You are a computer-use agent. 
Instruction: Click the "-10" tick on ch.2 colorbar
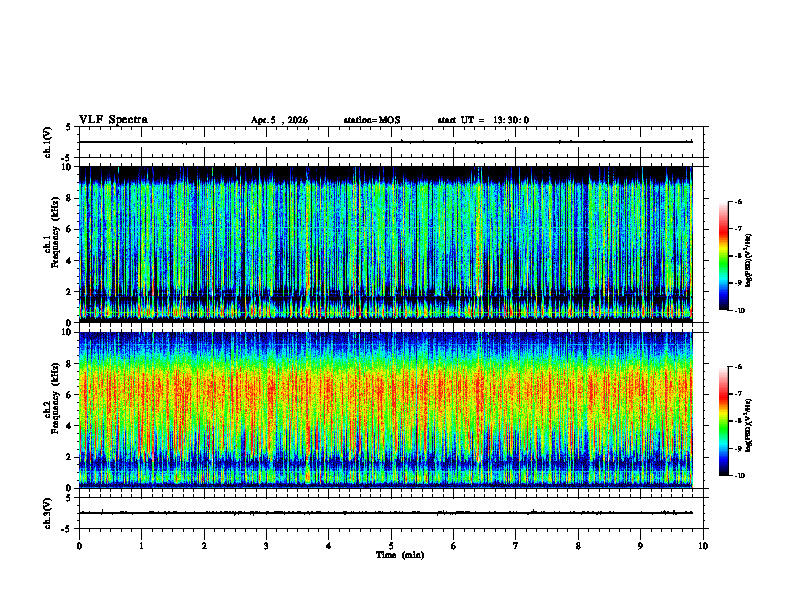[740, 476]
